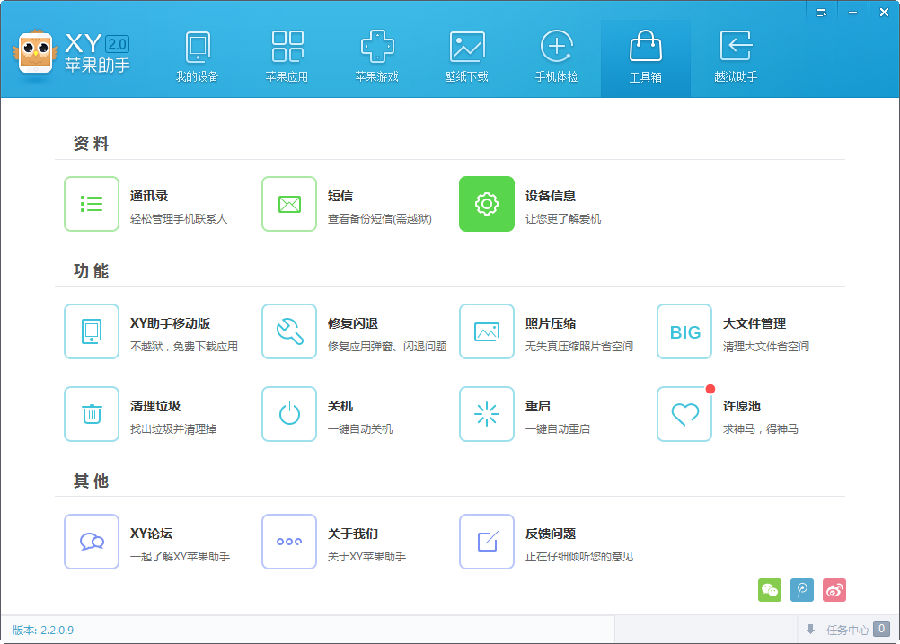Click the XY苹果助手 owl logo
900x644 pixels.
(35, 52)
